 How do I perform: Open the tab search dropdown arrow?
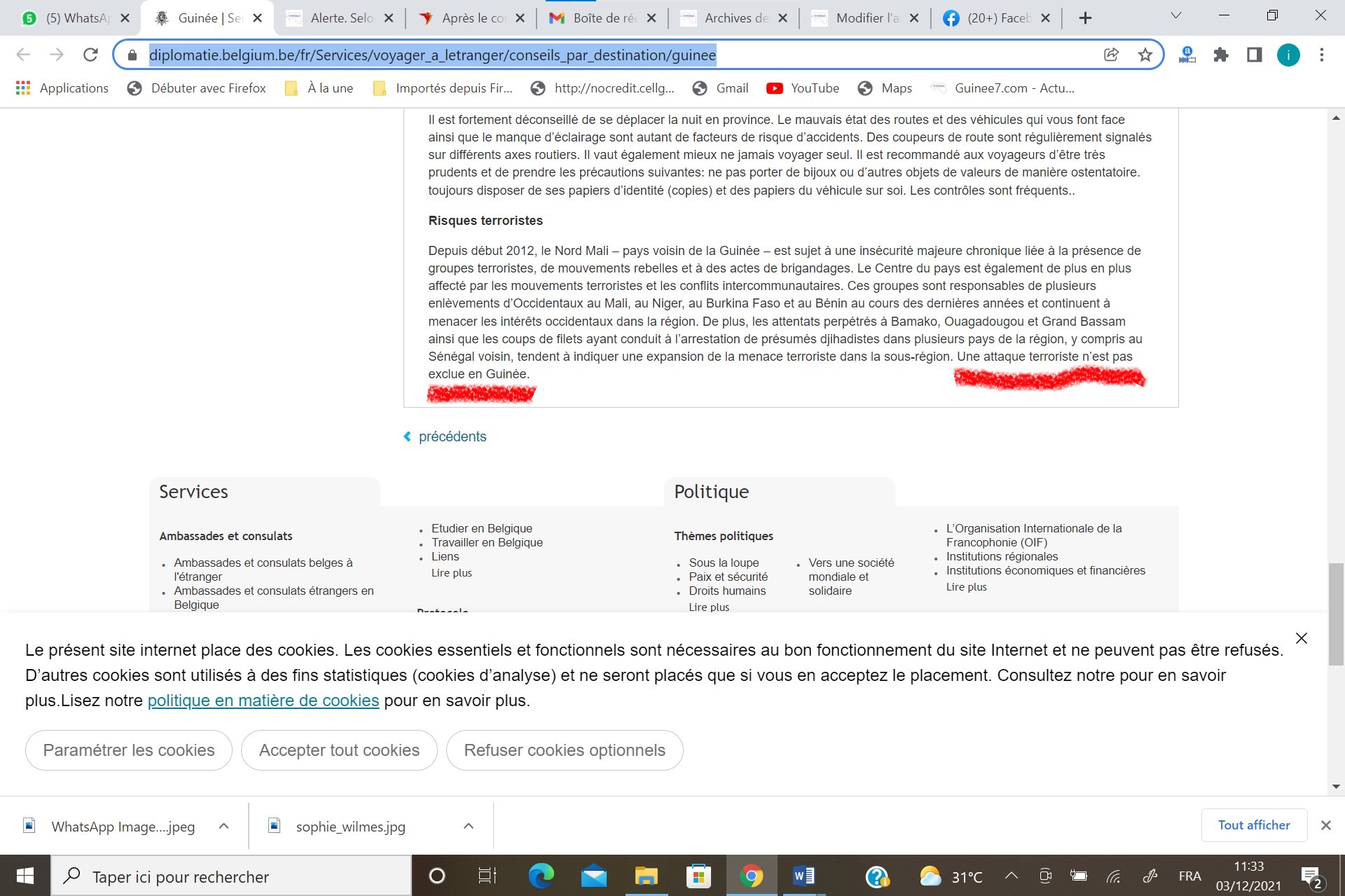tap(1176, 15)
